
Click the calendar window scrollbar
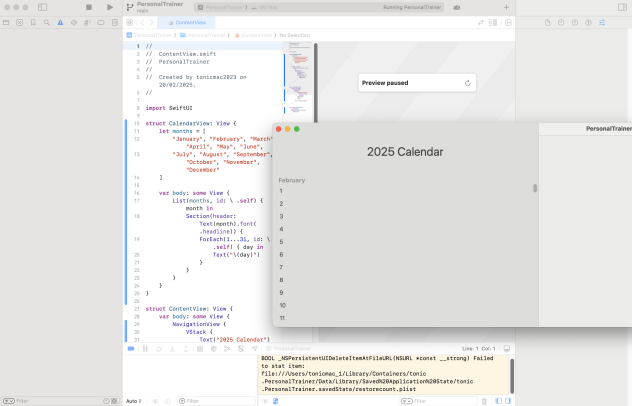[534, 187]
